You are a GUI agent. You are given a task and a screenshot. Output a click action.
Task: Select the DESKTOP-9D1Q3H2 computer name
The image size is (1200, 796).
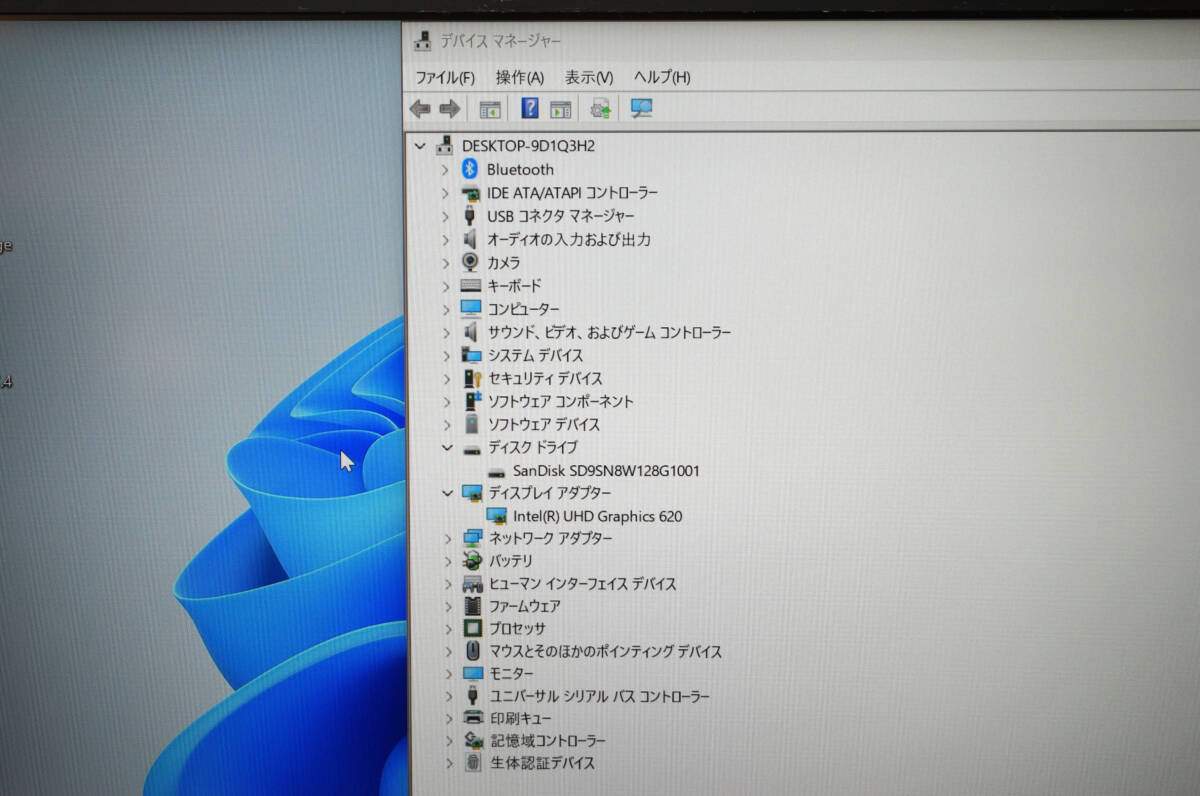[x=528, y=146]
